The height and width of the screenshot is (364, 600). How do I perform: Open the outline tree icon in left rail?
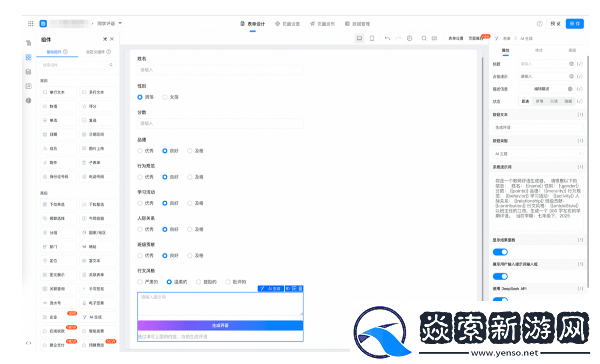pos(29,43)
